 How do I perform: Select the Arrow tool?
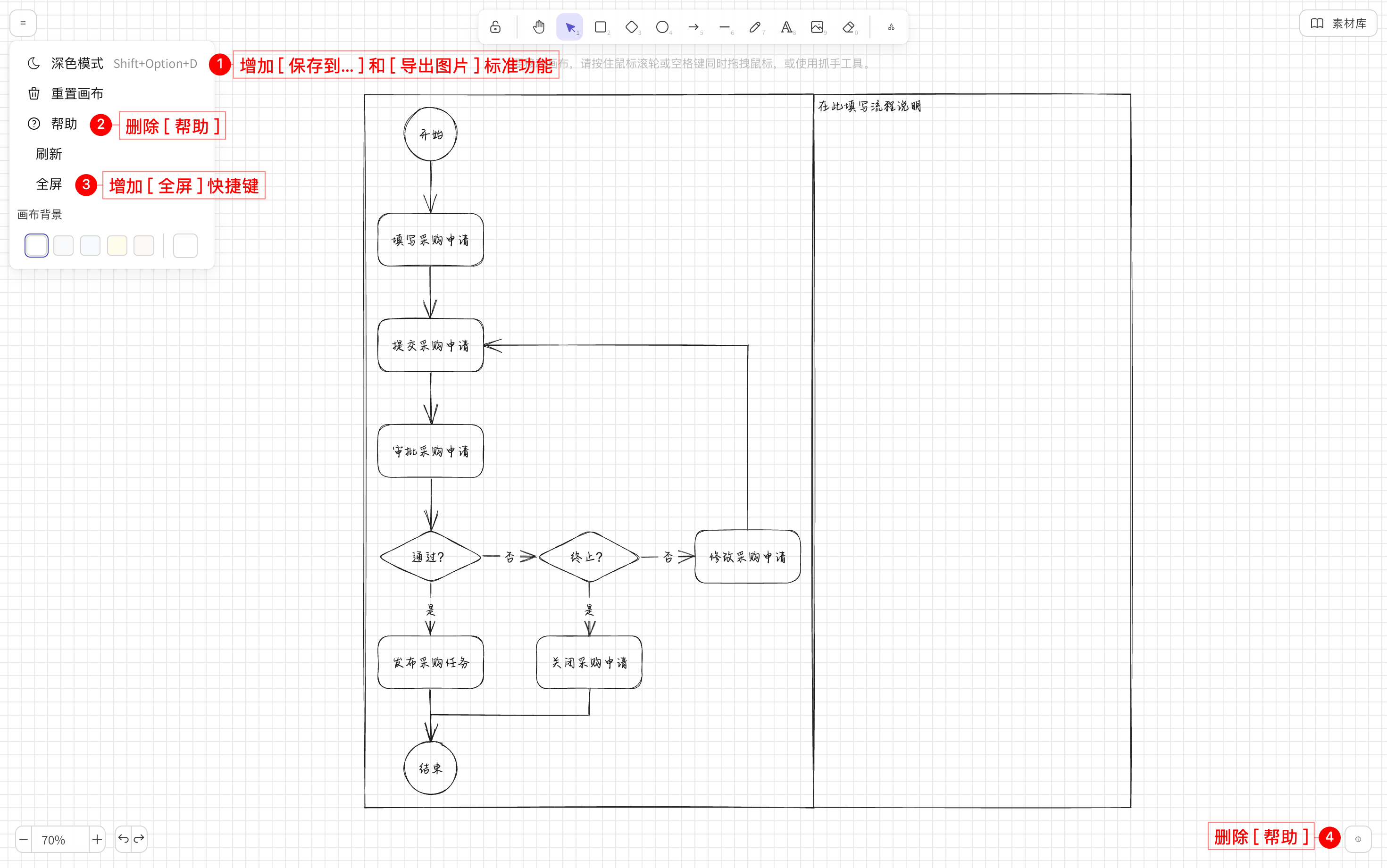pos(693,27)
